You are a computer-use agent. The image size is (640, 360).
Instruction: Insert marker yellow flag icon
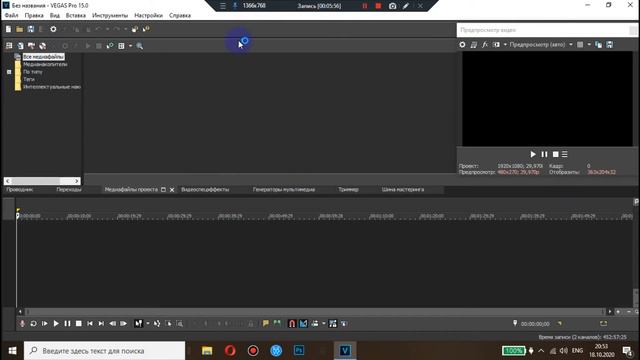pyautogui.click(x=266, y=324)
